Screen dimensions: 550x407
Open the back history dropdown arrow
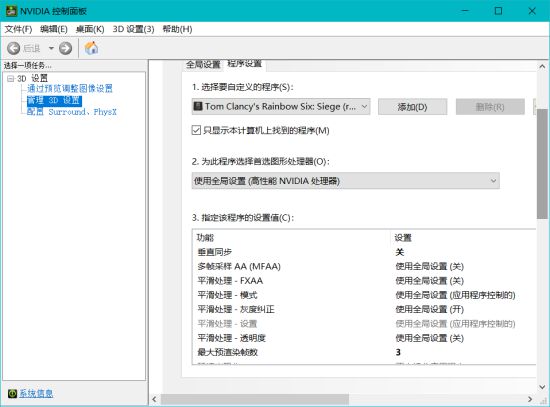coord(51,48)
